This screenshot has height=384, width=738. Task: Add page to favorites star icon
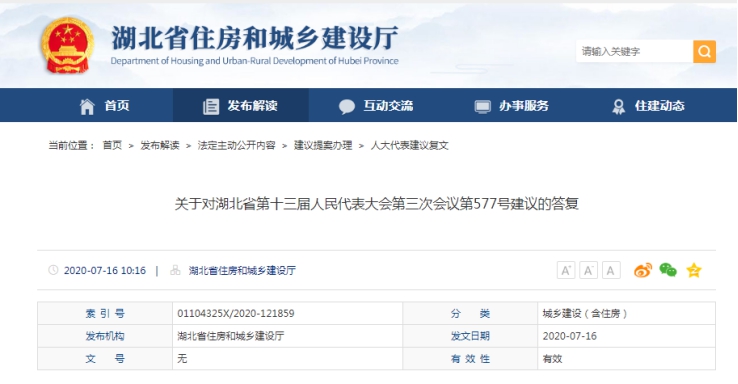click(x=694, y=270)
